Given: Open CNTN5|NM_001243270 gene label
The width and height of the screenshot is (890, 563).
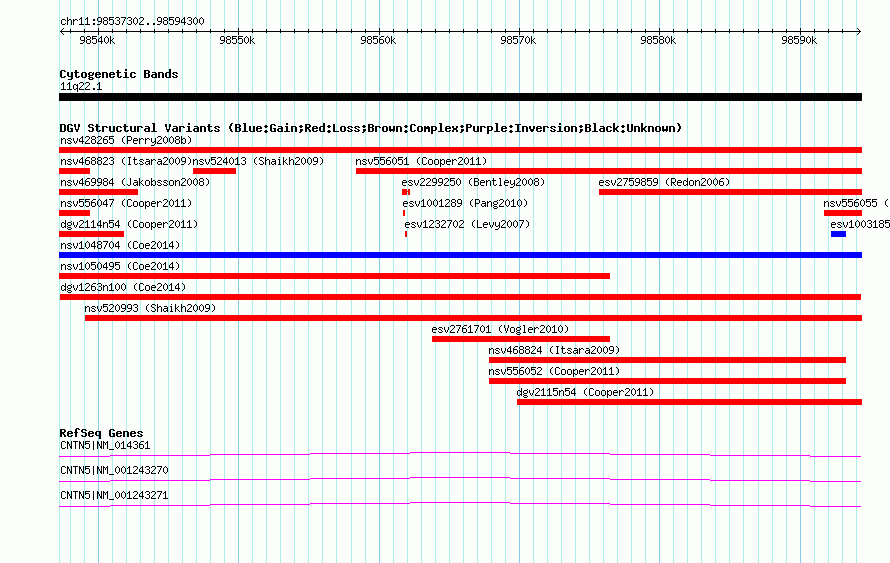Looking at the screenshot, I should click(114, 470).
